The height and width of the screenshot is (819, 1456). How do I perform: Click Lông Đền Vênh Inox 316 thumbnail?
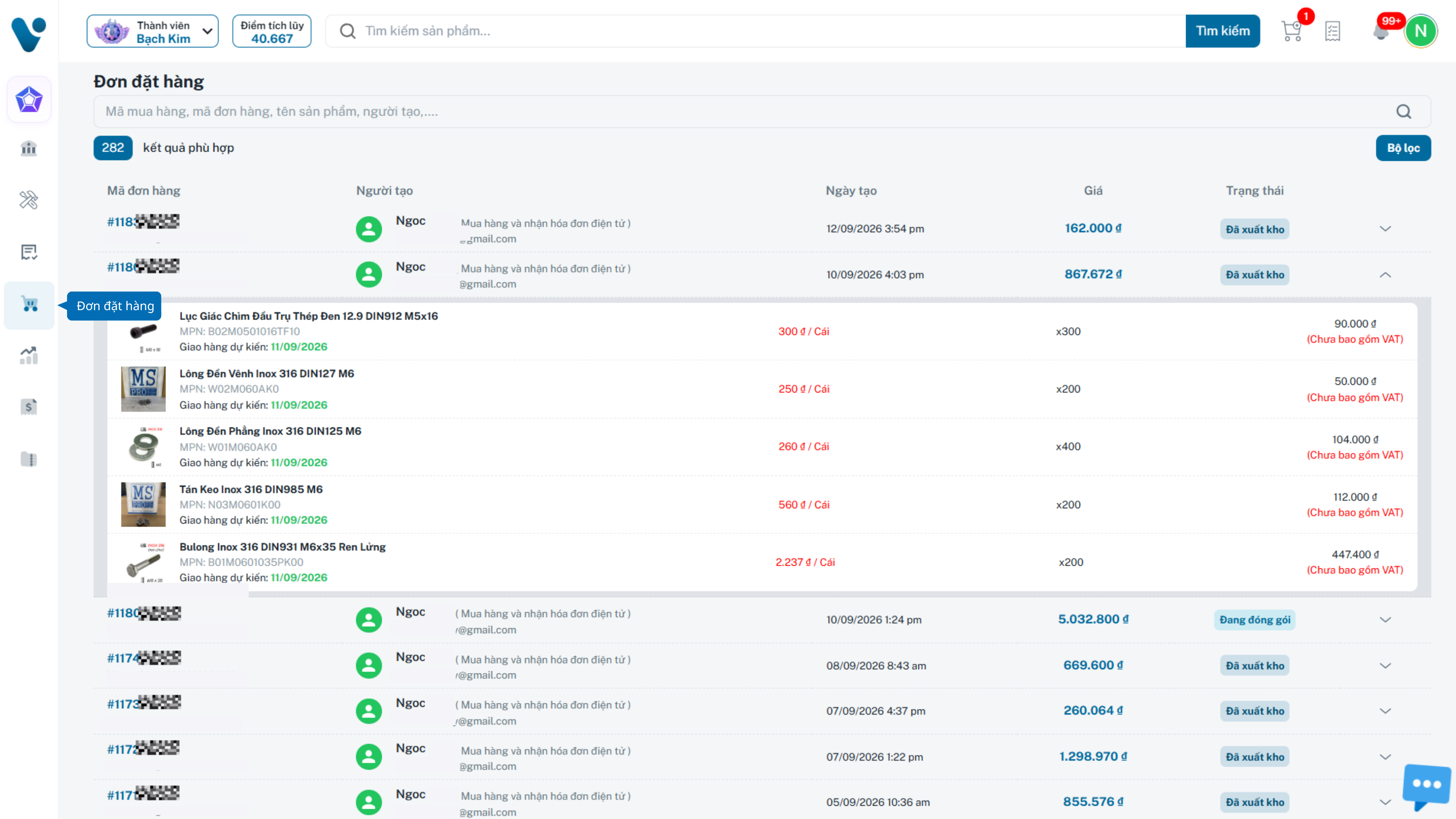(144, 389)
